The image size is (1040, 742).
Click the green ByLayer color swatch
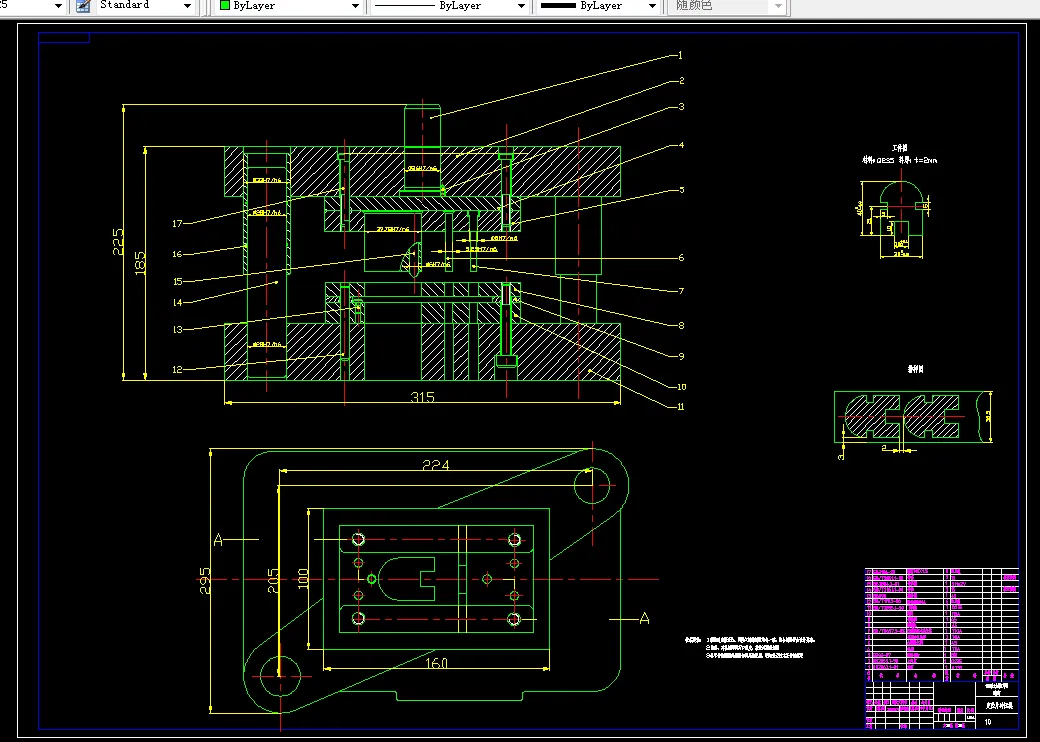[x=226, y=5]
